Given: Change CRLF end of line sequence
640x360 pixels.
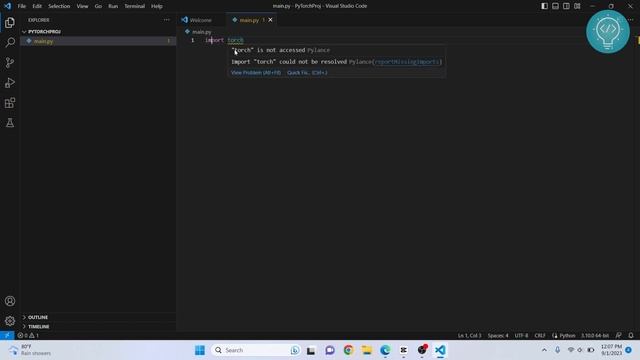Looking at the screenshot, I should 540,336.
